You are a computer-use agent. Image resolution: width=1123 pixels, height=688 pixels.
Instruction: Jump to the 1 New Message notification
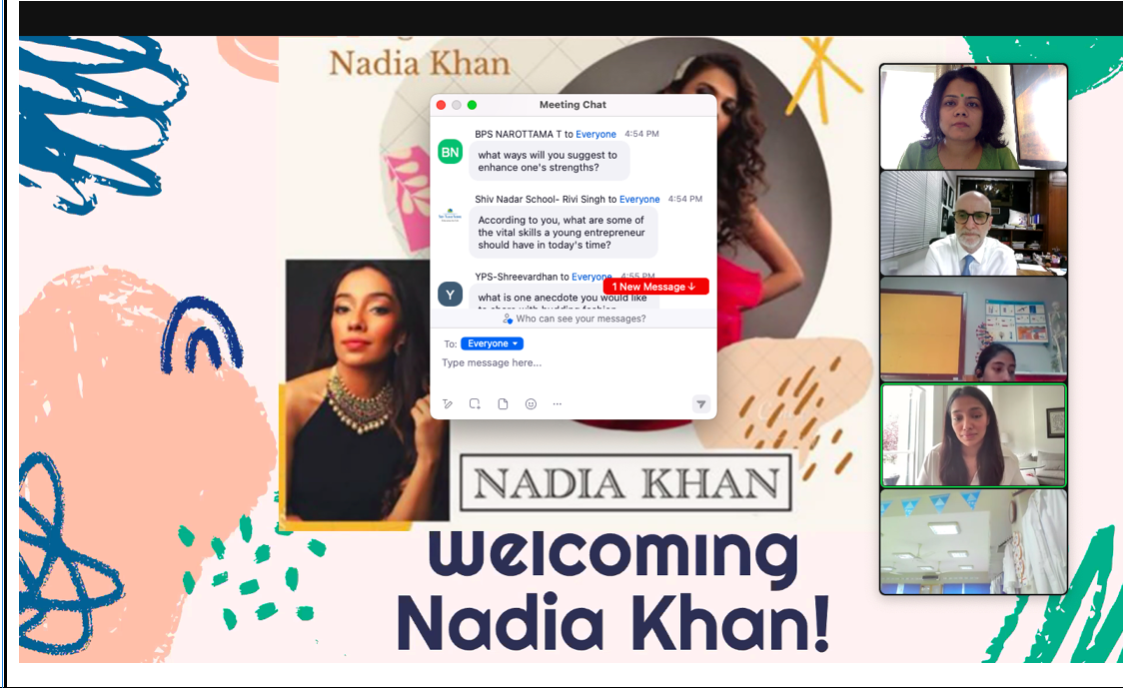pyautogui.click(x=655, y=286)
